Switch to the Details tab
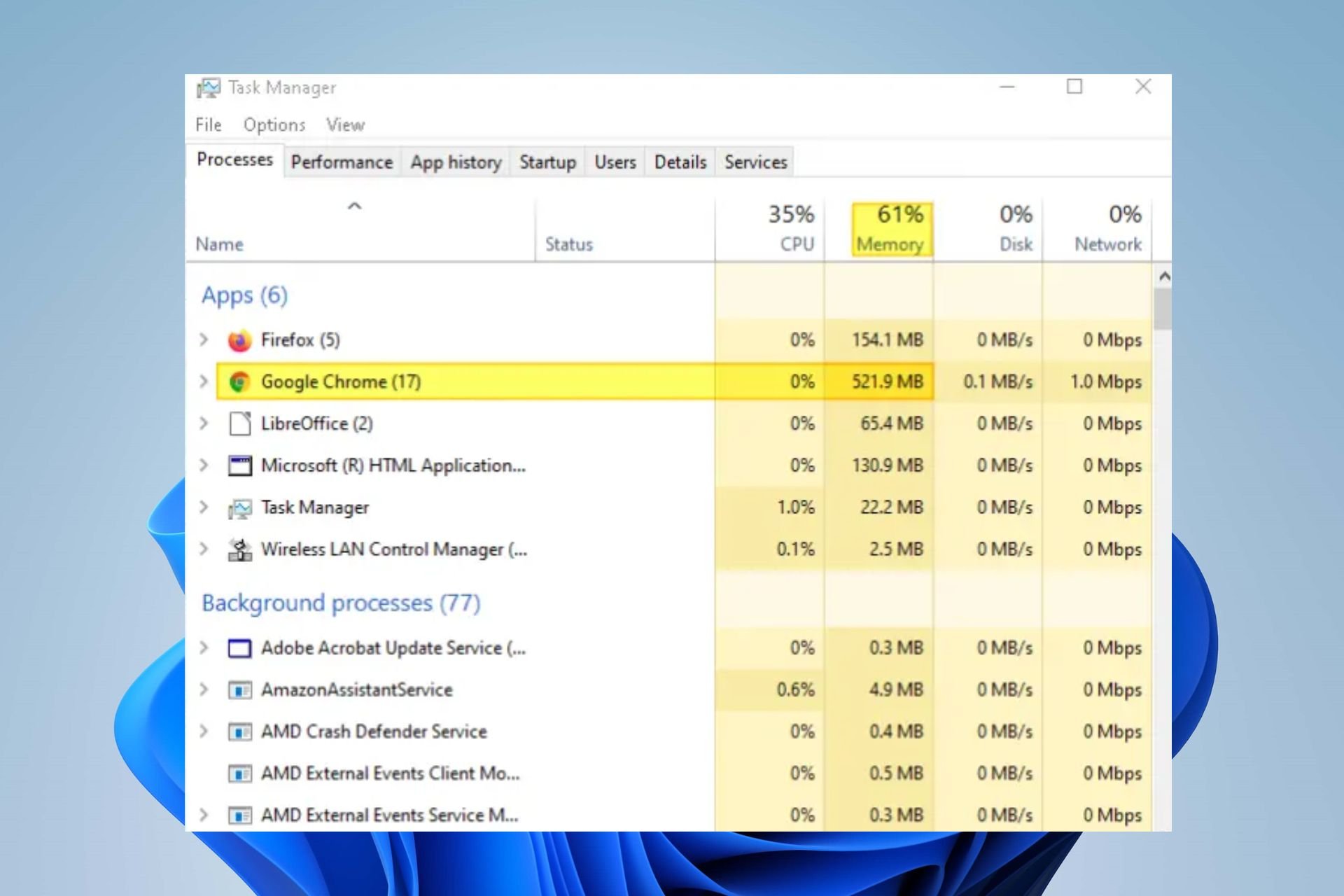The width and height of the screenshot is (1344, 896). click(680, 162)
